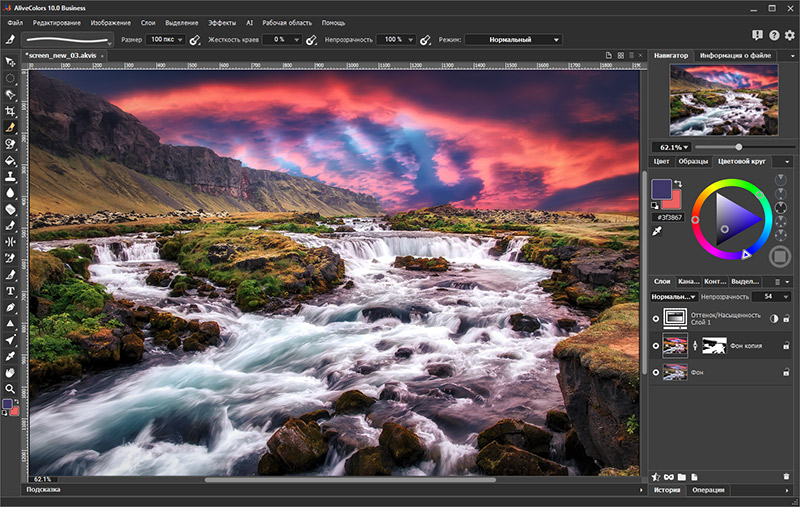The height and width of the screenshot is (507, 800).
Task: Open the program settings gear icon
Action: tap(789, 35)
